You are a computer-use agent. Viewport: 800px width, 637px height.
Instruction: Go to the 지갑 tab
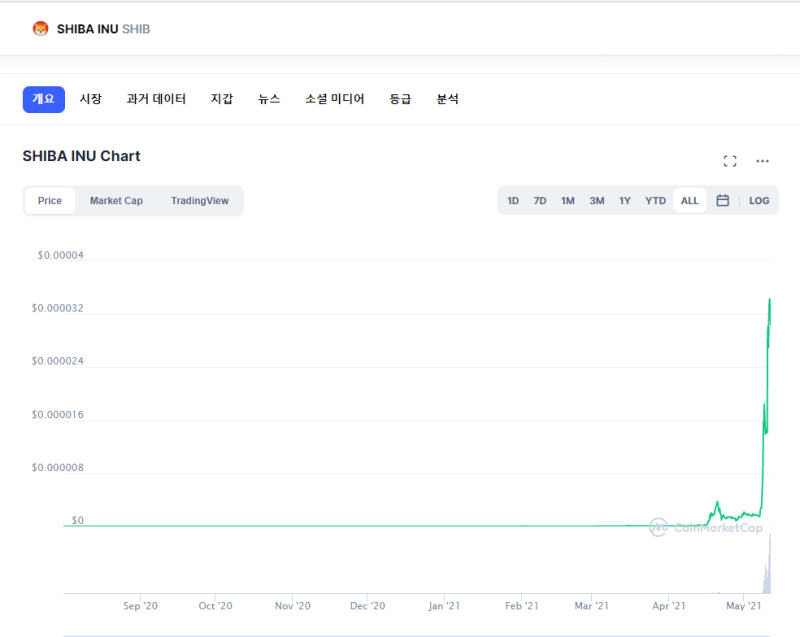coord(222,99)
